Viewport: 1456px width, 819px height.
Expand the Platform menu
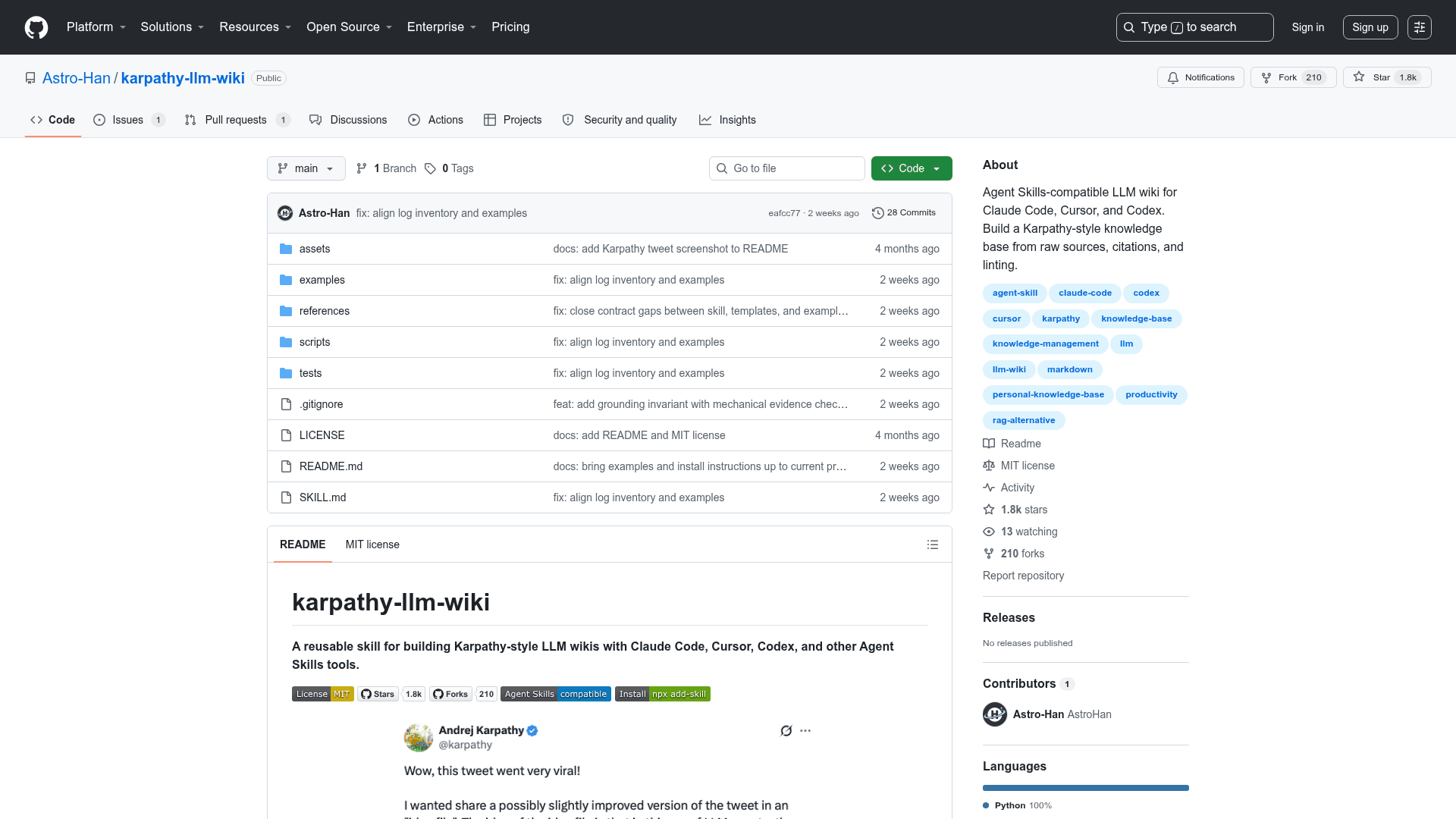(x=96, y=27)
